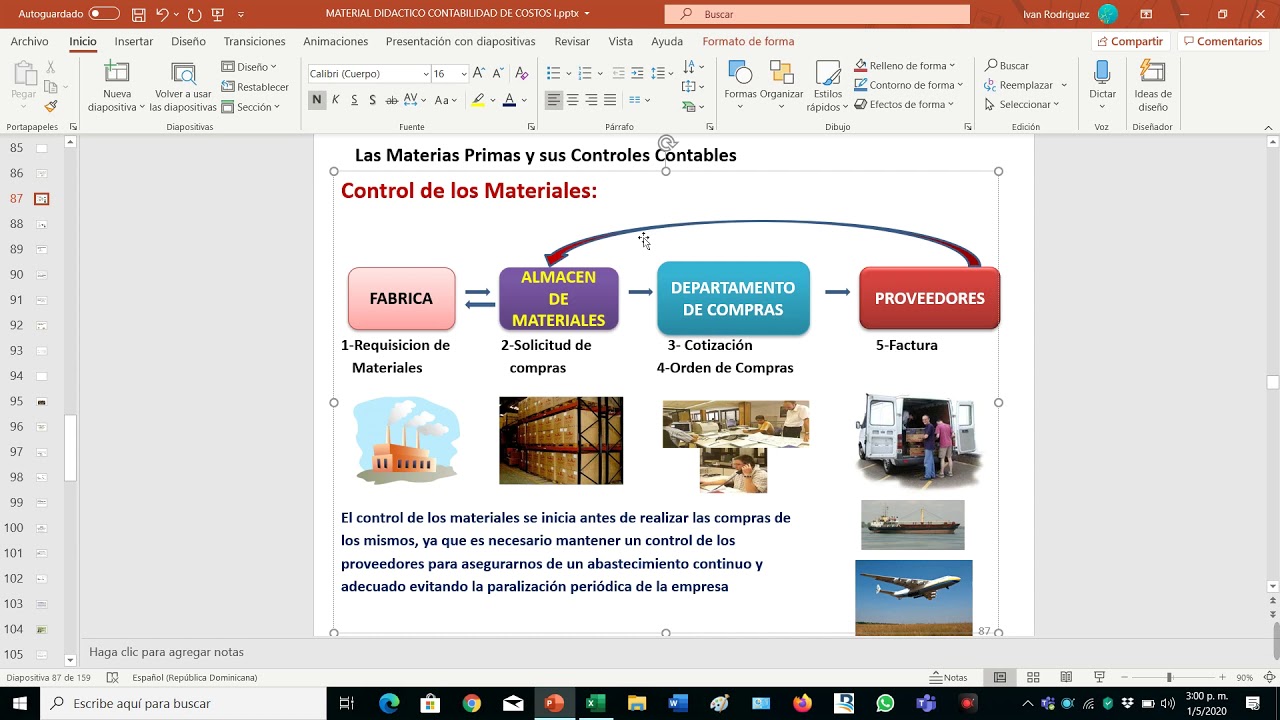Start slideshow from status bar icon
The width and height of the screenshot is (1280, 720).
point(1099,677)
